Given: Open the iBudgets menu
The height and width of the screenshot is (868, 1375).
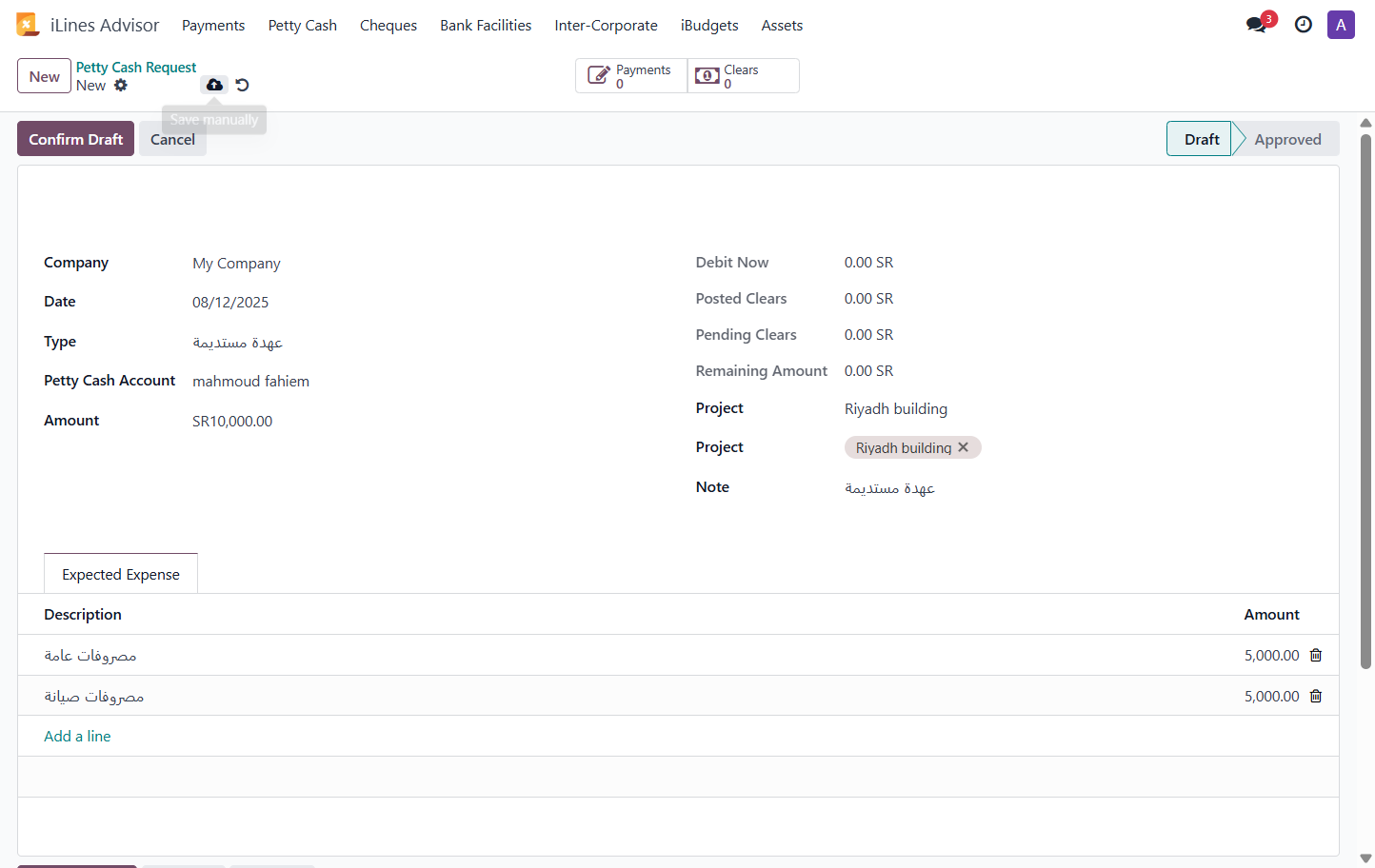Looking at the screenshot, I should coord(709,26).
